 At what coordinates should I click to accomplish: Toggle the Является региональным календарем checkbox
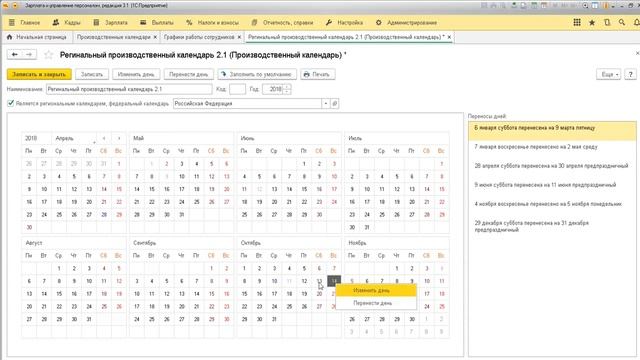pyautogui.click(x=11, y=103)
